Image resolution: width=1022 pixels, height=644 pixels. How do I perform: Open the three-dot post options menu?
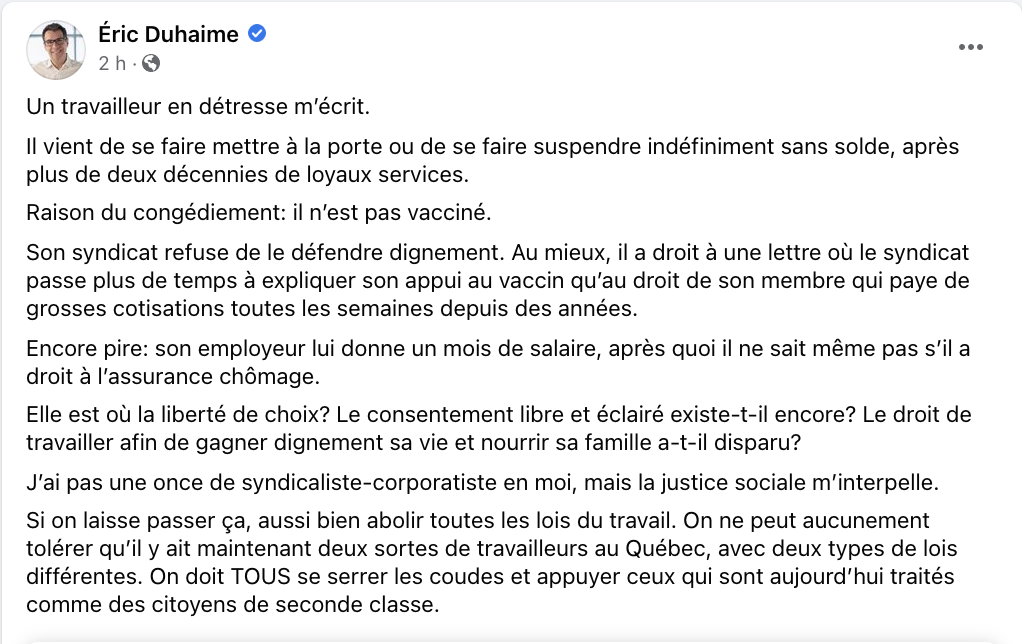coord(971,47)
